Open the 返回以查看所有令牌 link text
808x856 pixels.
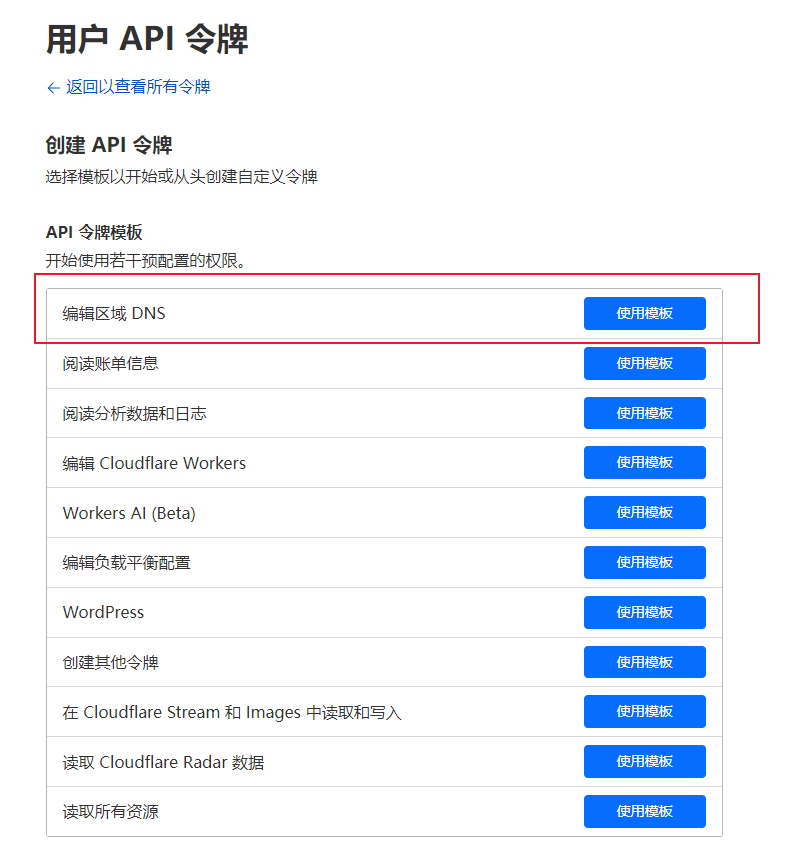(x=138, y=87)
